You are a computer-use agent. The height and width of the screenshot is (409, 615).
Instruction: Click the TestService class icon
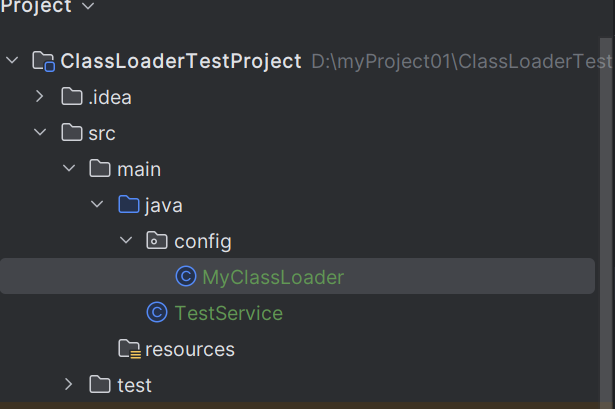click(157, 313)
